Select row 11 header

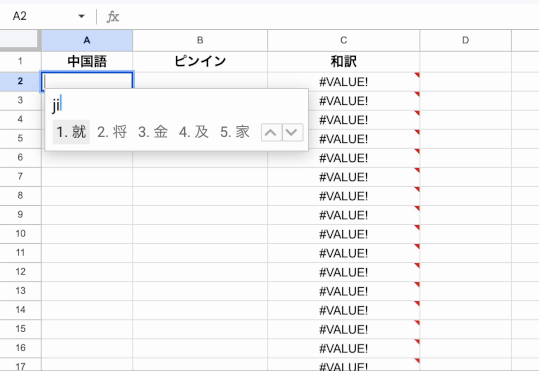point(20,253)
